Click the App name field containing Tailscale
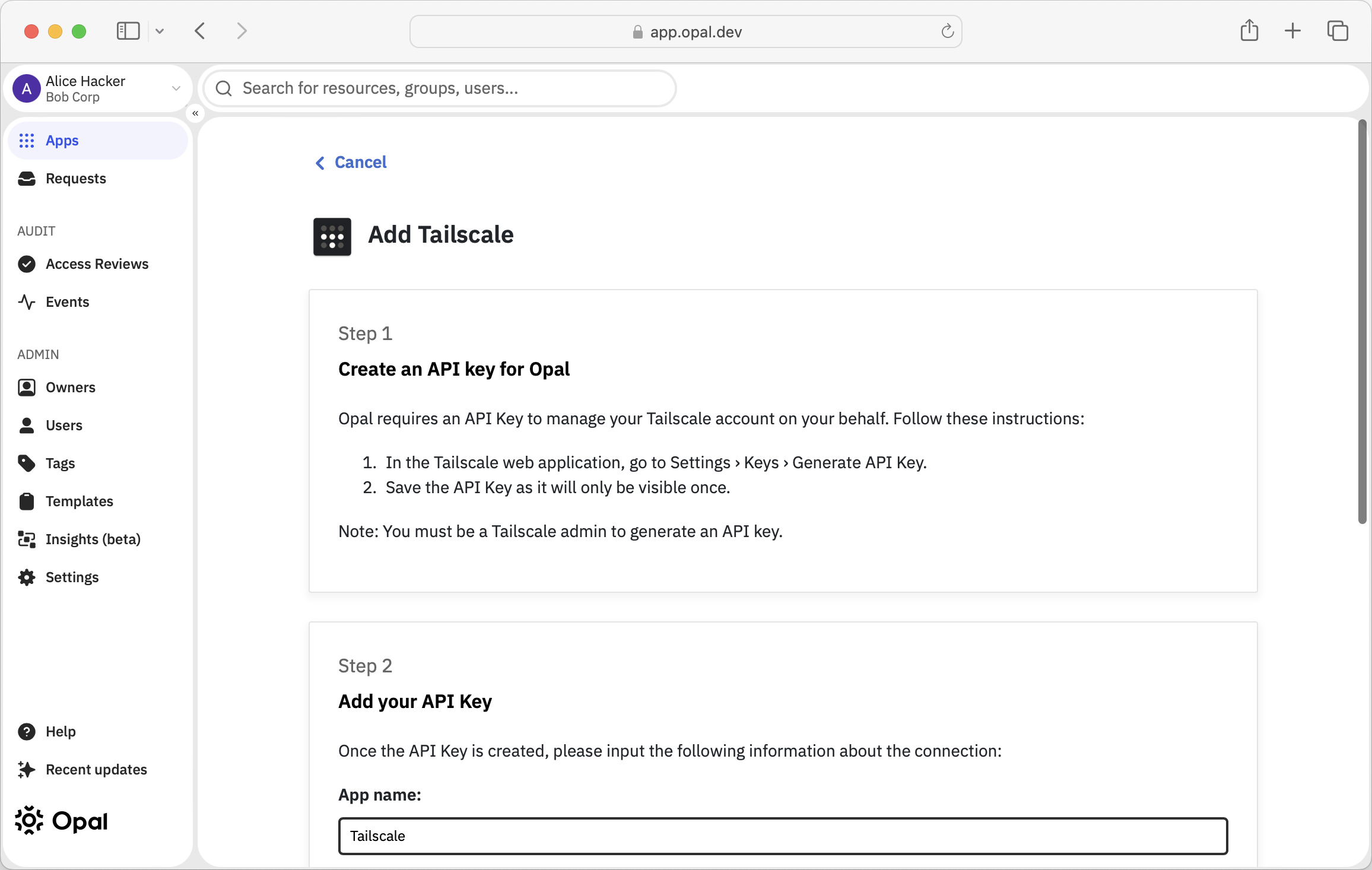 point(783,836)
